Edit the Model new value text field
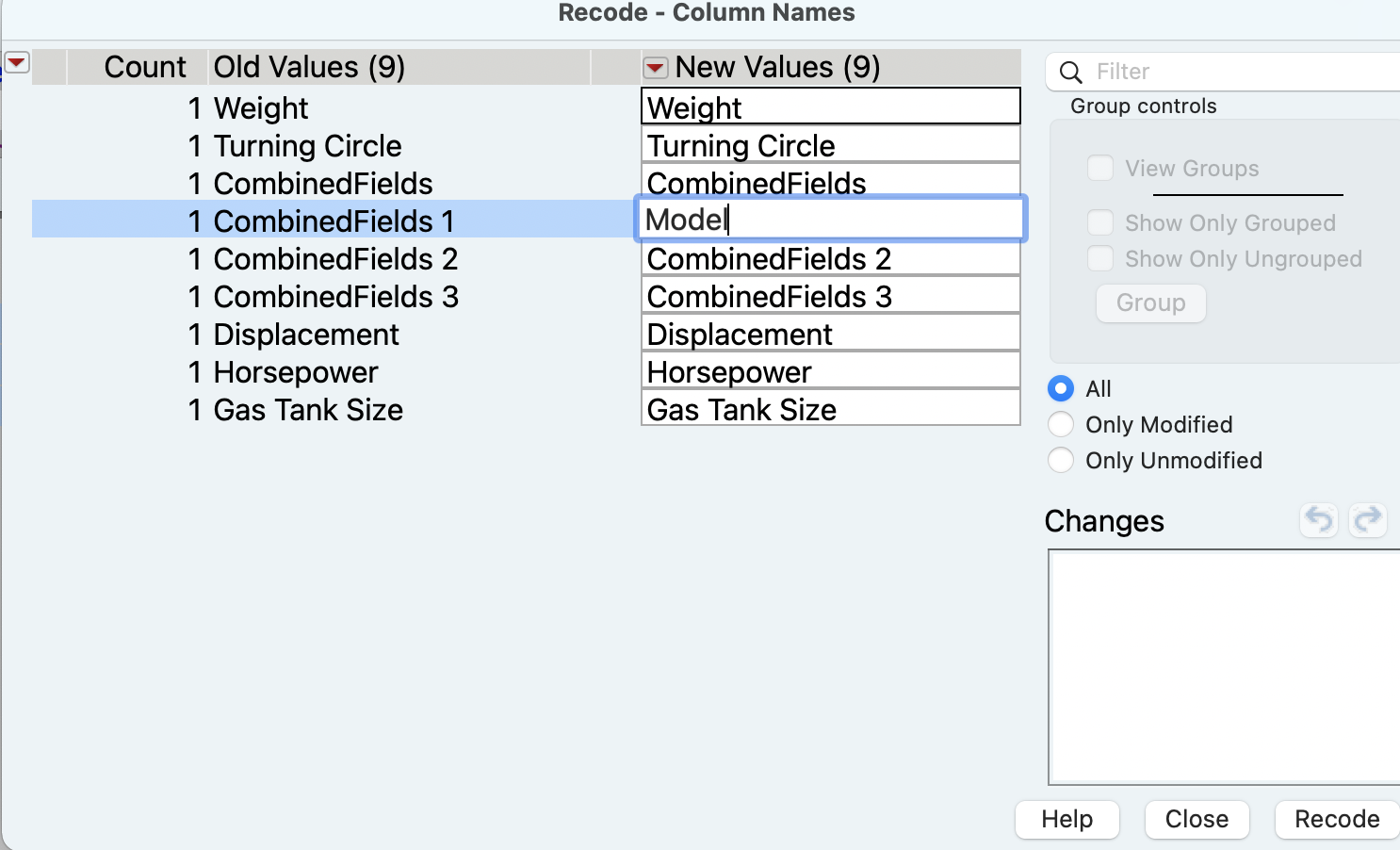Screen dimensions: 1400x850 tap(829, 218)
